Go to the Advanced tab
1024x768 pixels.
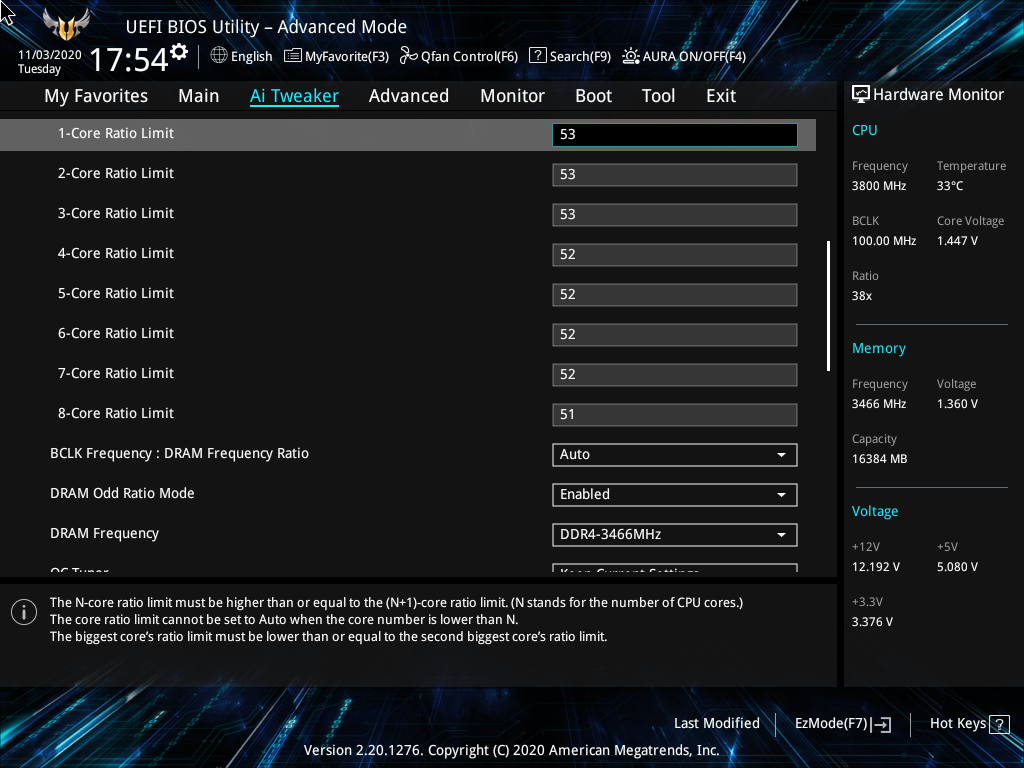409,96
